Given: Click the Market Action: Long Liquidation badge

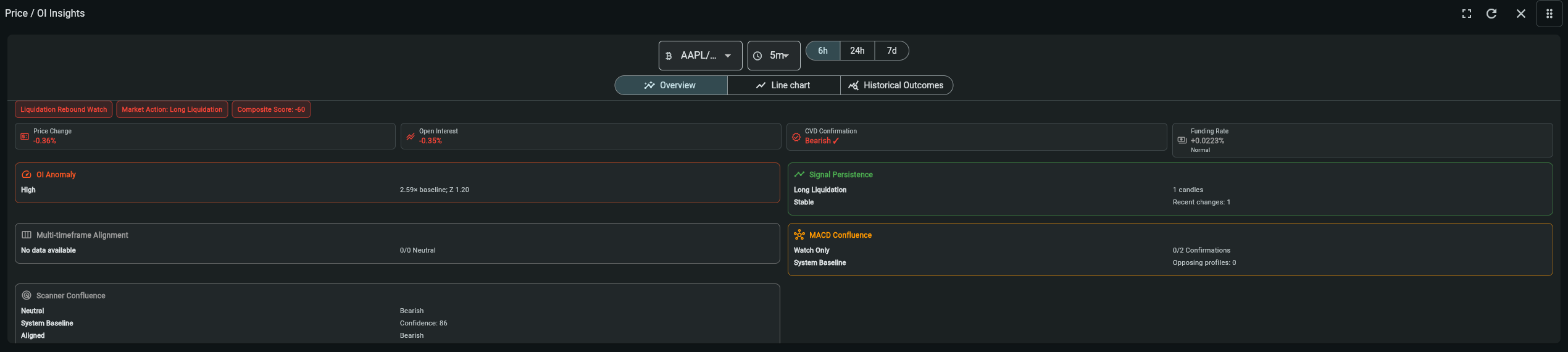Looking at the screenshot, I should coord(172,109).
